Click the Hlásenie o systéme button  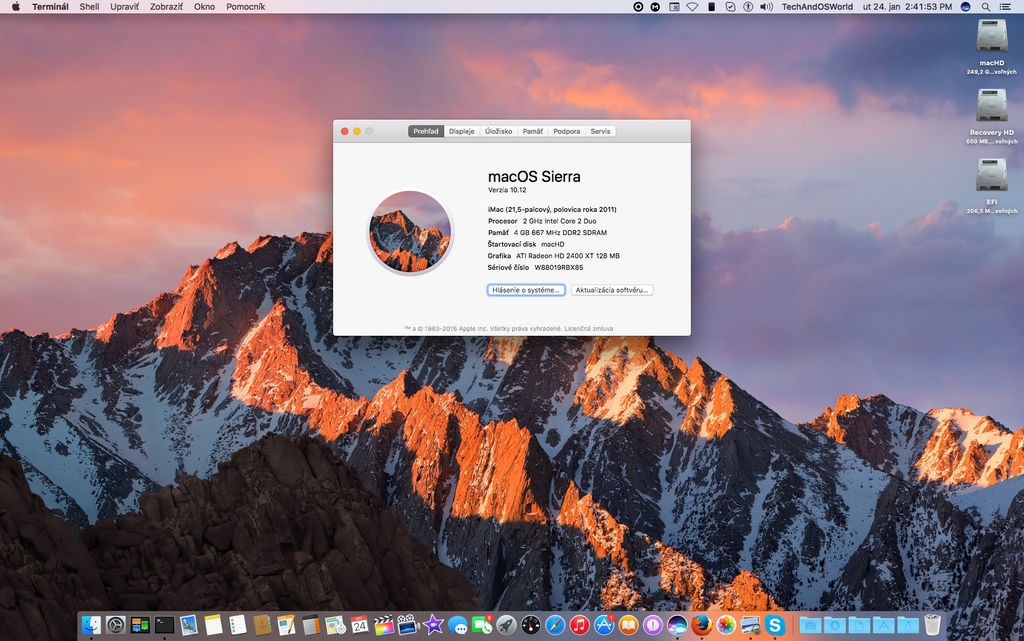[x=526, y=290]
